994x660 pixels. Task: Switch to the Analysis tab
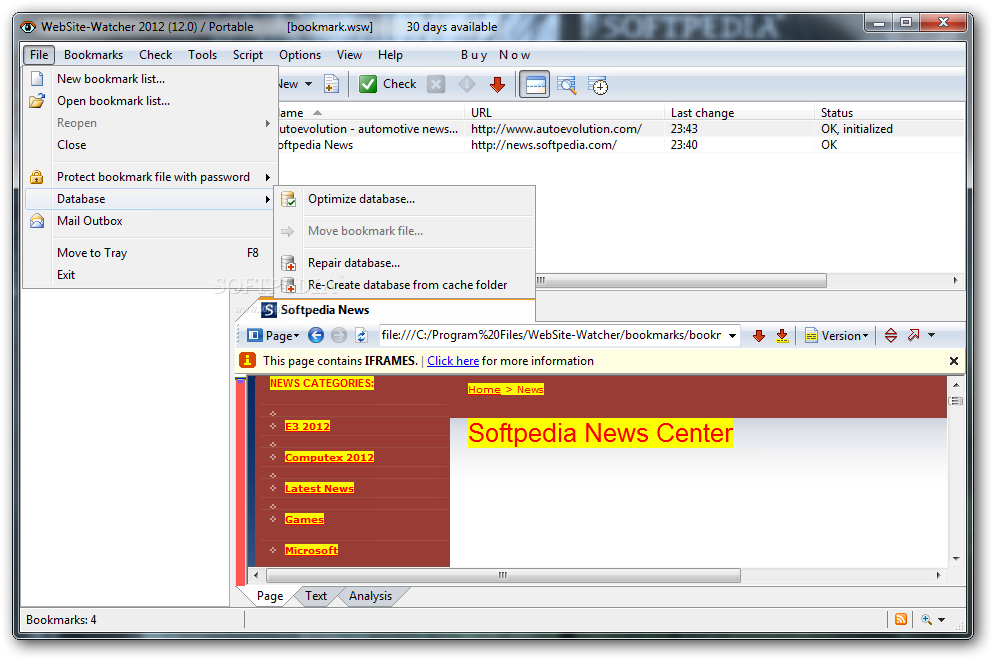(370, 596)
